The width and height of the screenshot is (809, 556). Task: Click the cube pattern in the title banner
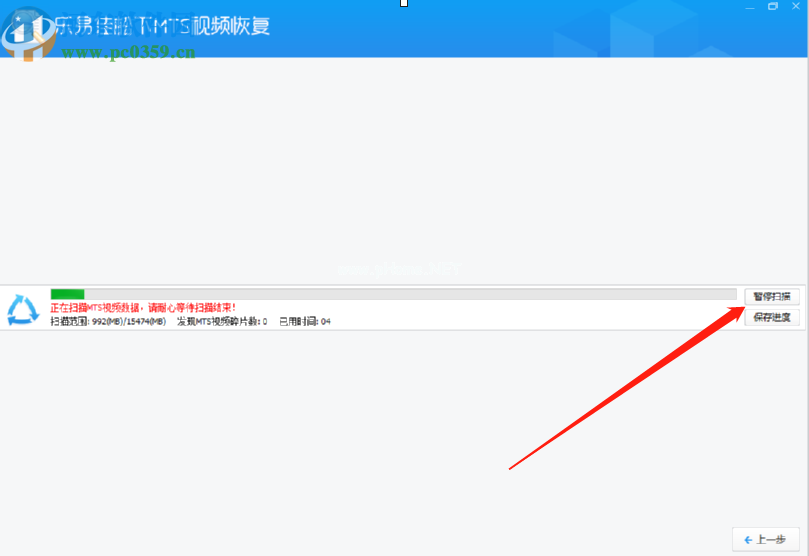click(x=640, y=28)
